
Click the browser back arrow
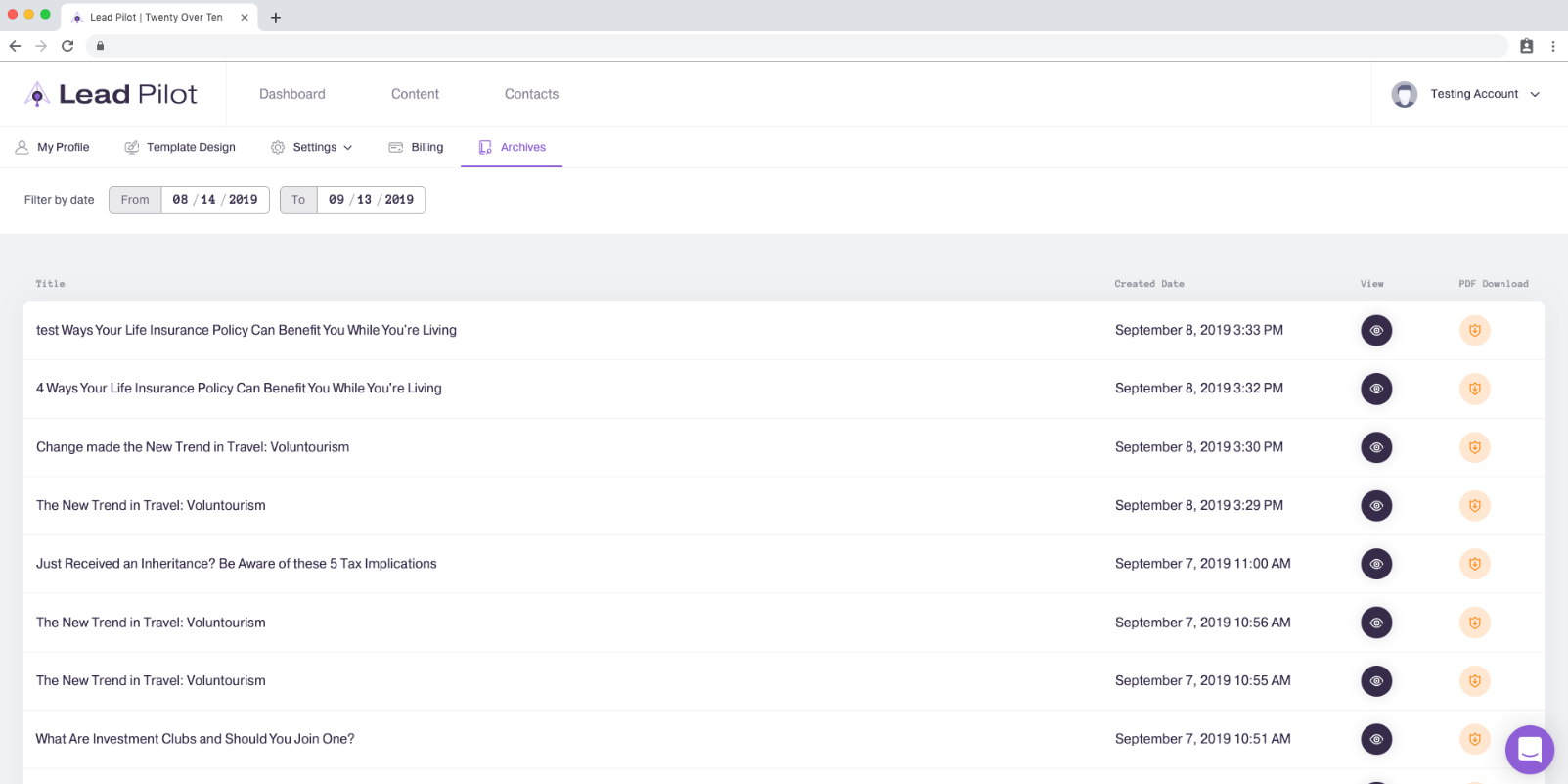pos(15,46)
